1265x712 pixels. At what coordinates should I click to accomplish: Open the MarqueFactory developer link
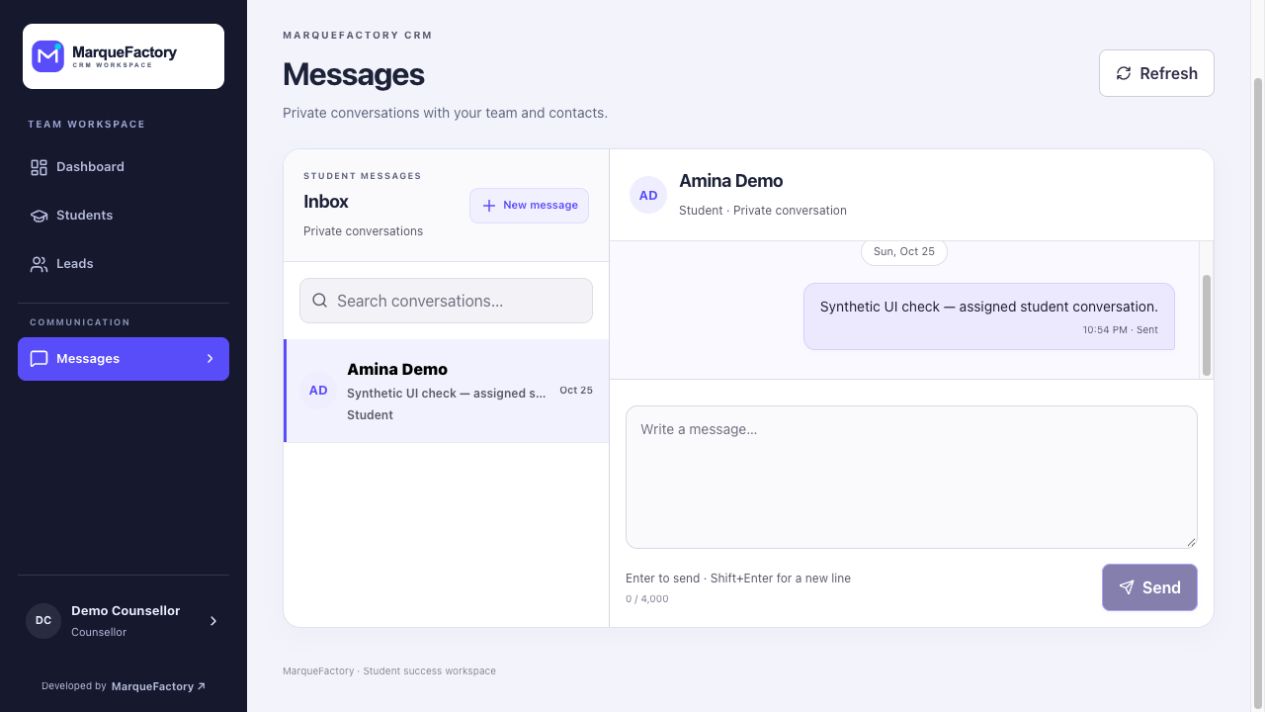[158, 686]
